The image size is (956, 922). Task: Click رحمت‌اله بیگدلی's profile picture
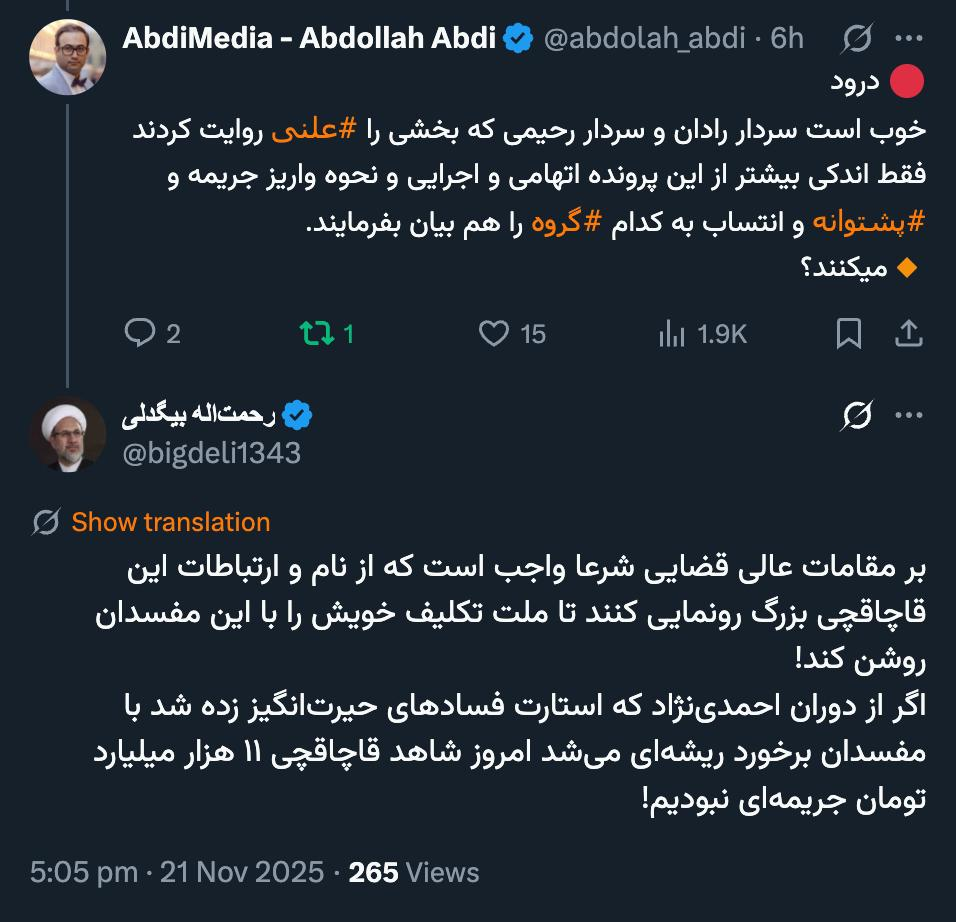[68, 434]
